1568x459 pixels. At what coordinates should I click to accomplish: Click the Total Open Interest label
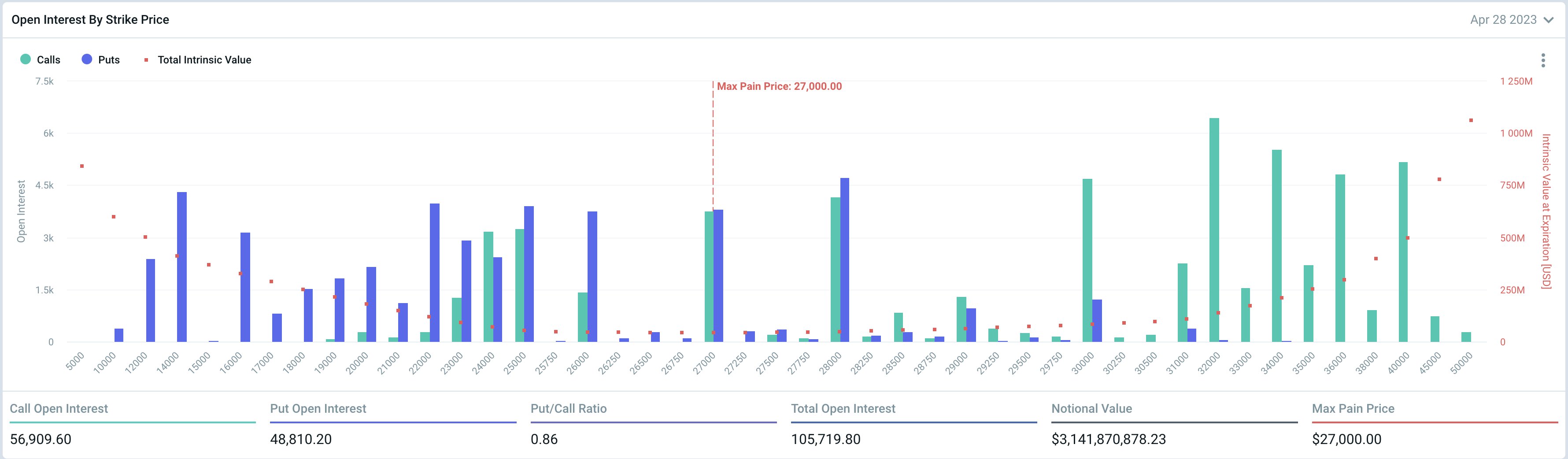coord(843,408)
